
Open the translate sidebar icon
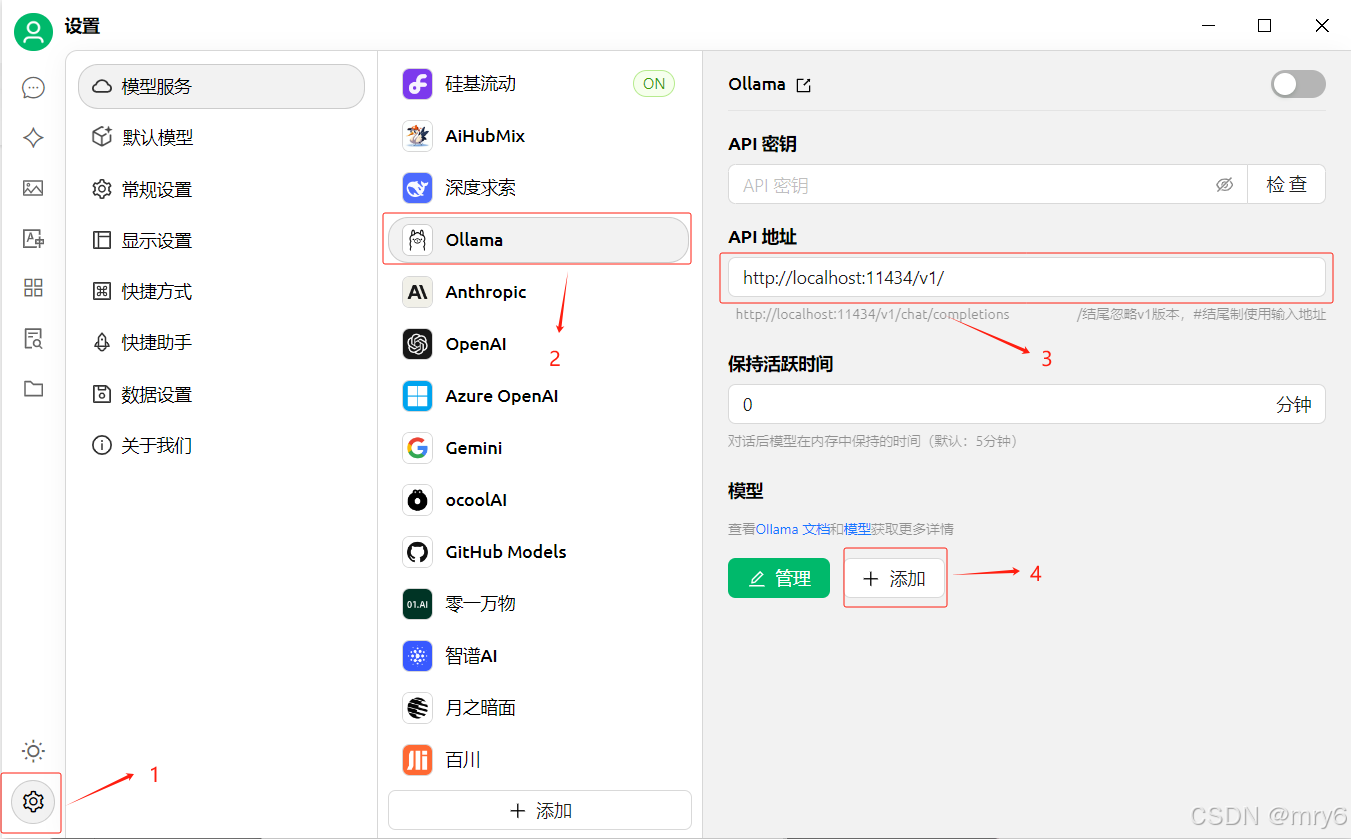[33, 238]
